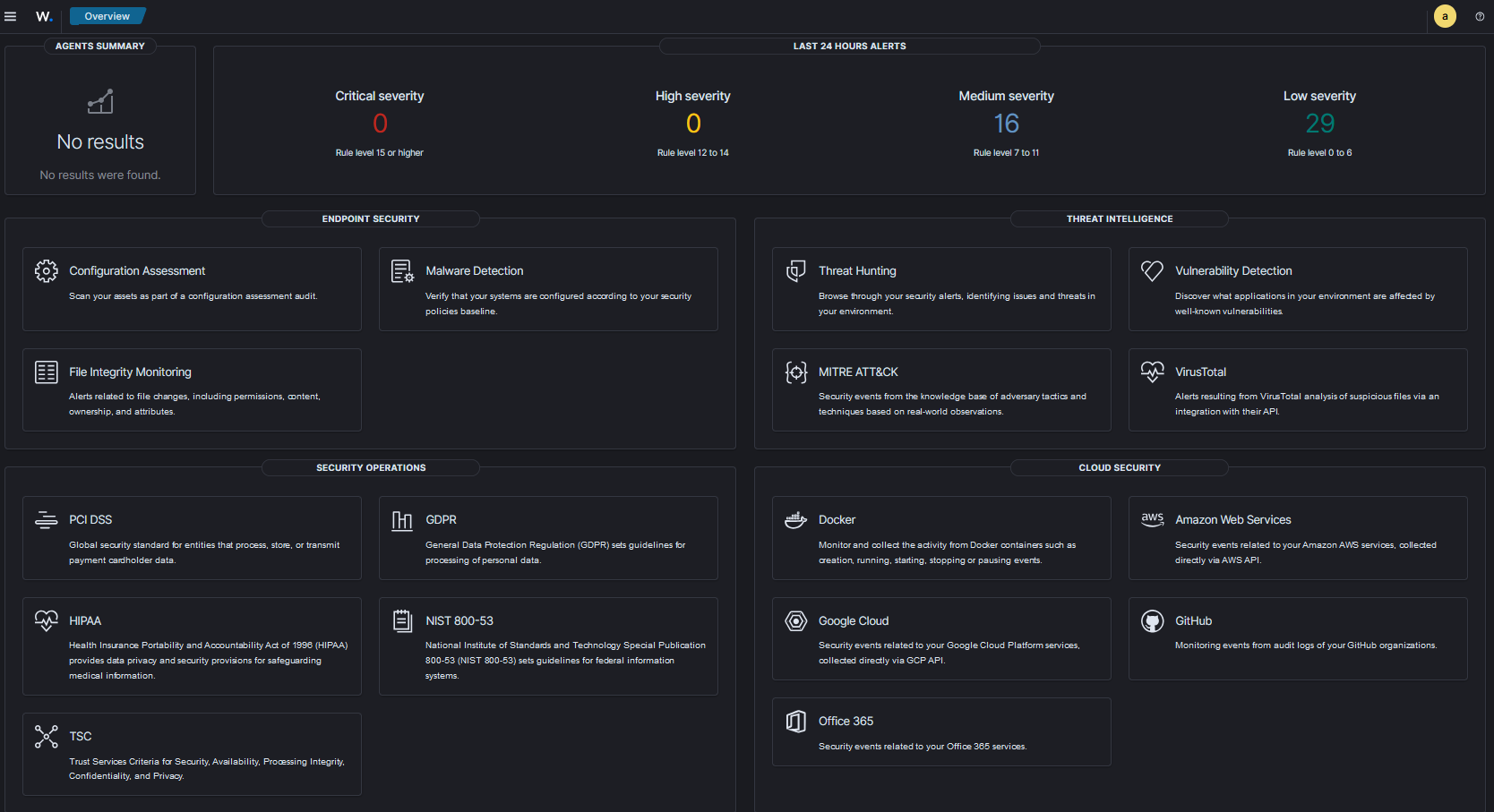Click the File Integrity Monitoring icon

[x=47, y=372]
